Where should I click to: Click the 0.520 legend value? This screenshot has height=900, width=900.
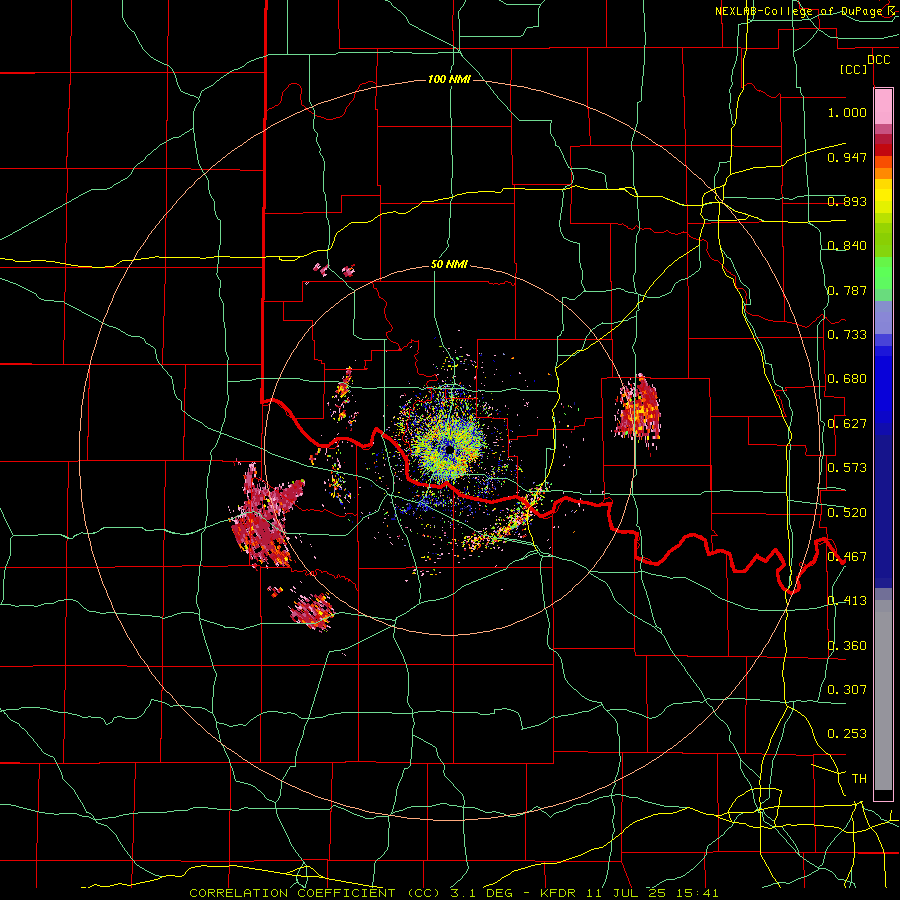[847, 513]
